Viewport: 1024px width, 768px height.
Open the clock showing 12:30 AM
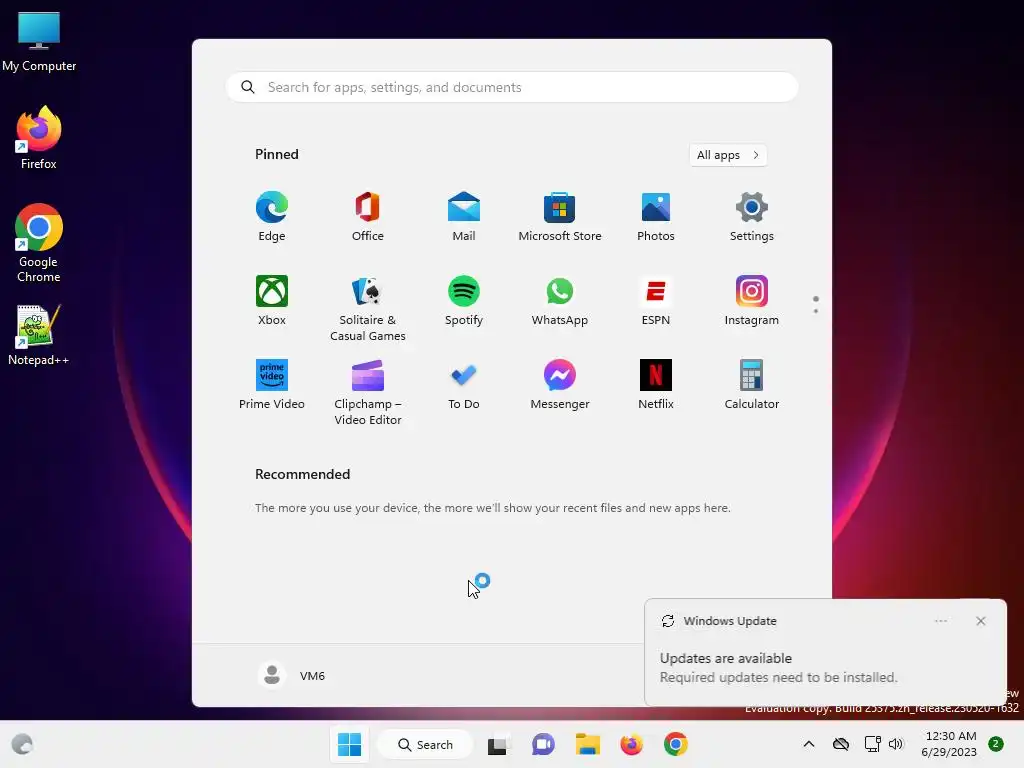tap(950, 744)
